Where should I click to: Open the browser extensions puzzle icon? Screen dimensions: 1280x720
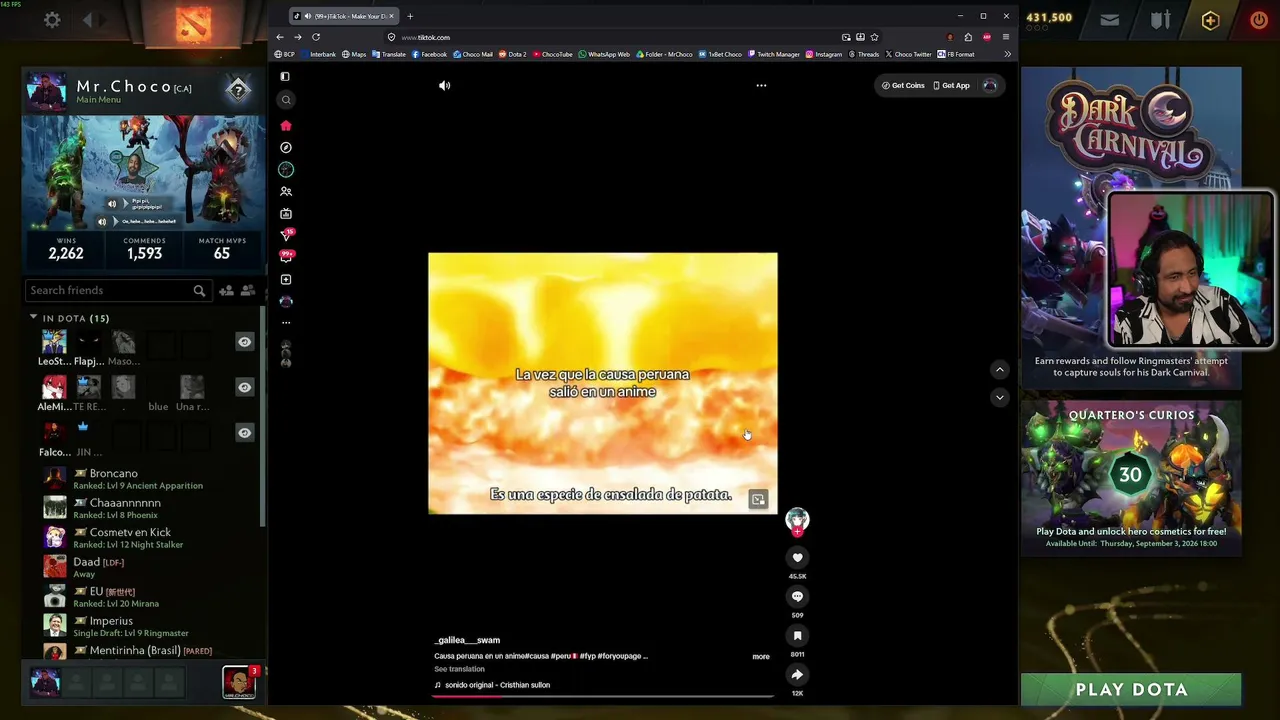click(x=968, y=37)
